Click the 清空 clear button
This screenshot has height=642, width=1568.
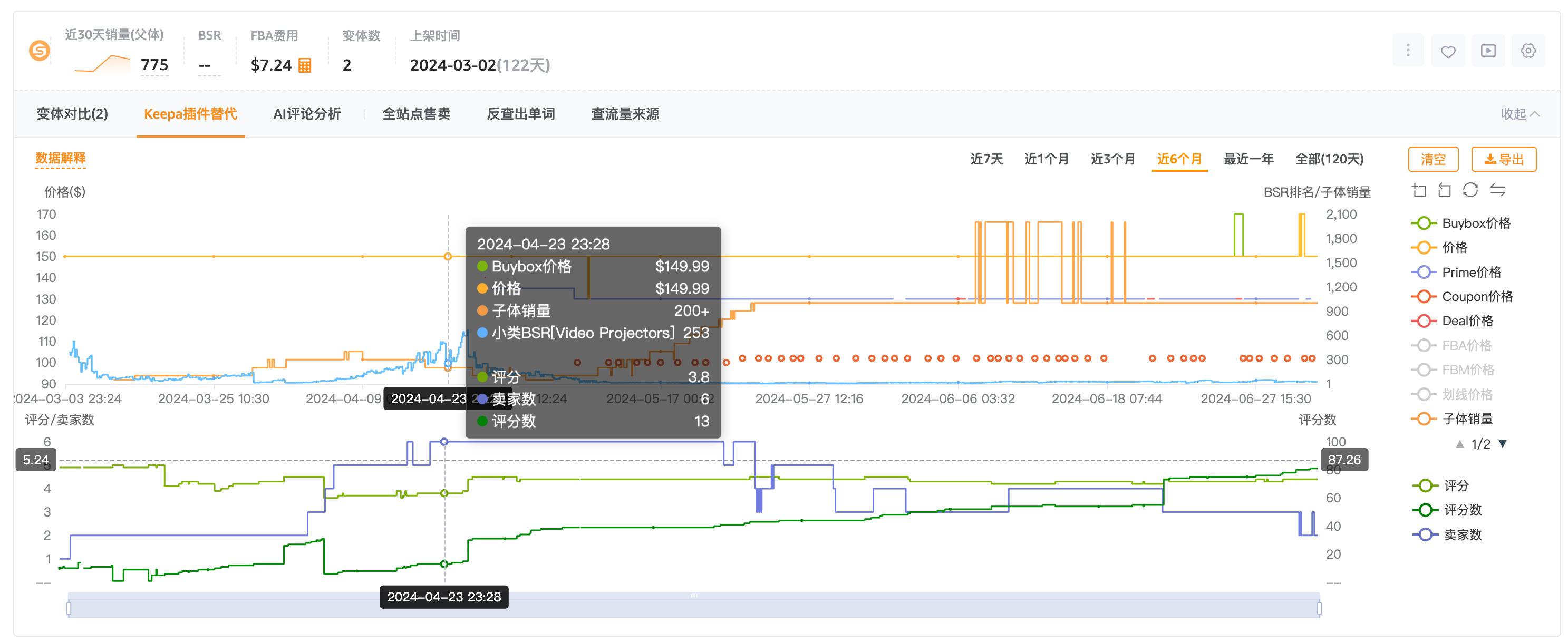tap(1434, 159)
